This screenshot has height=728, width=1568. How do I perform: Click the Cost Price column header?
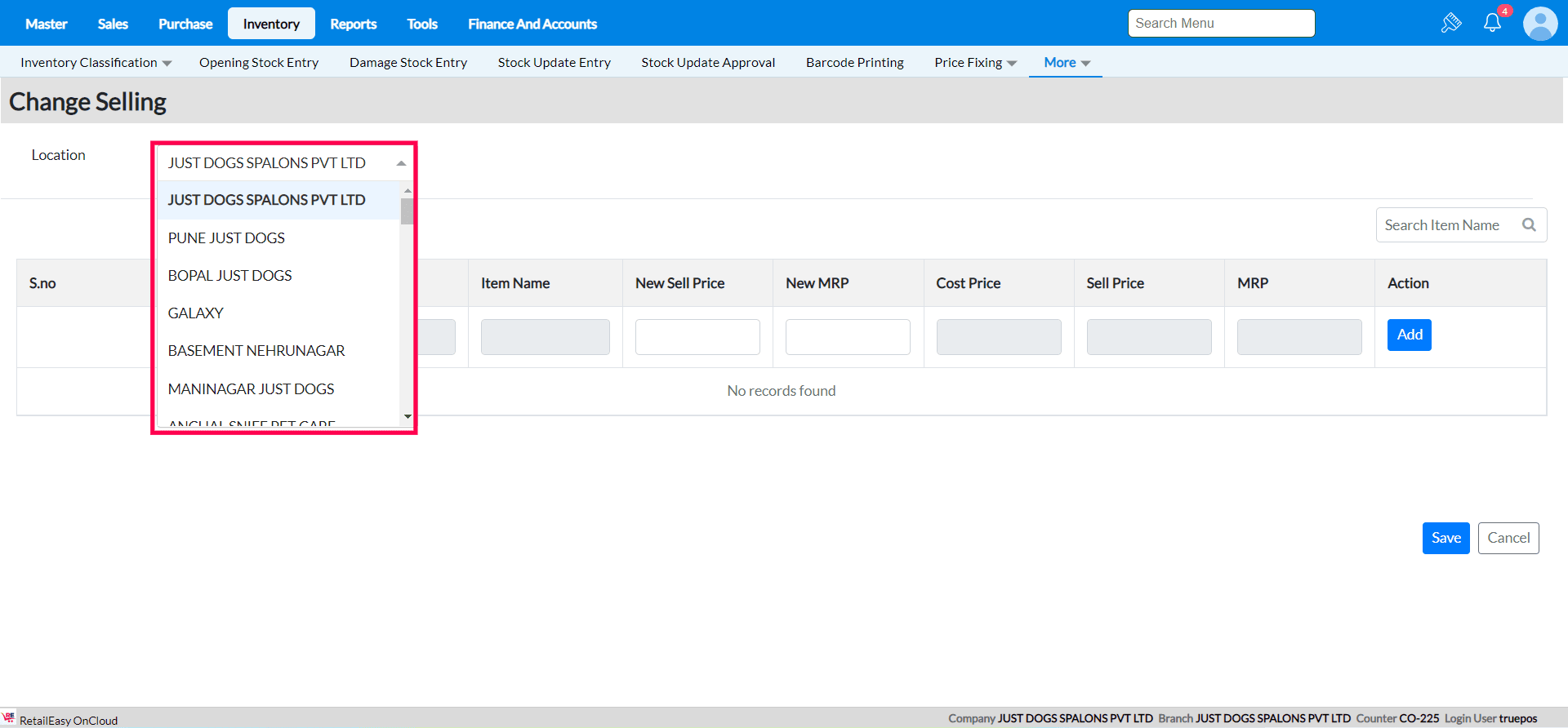[x=969, y=283]
